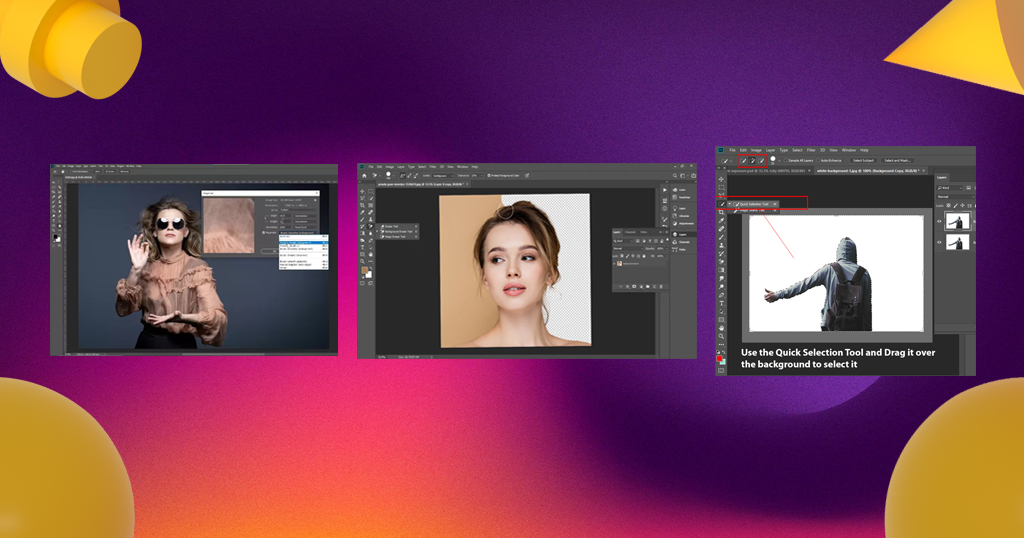Click Select Subject button in right screenshot
Screen dimensions: 1024x538
(863, 161)
